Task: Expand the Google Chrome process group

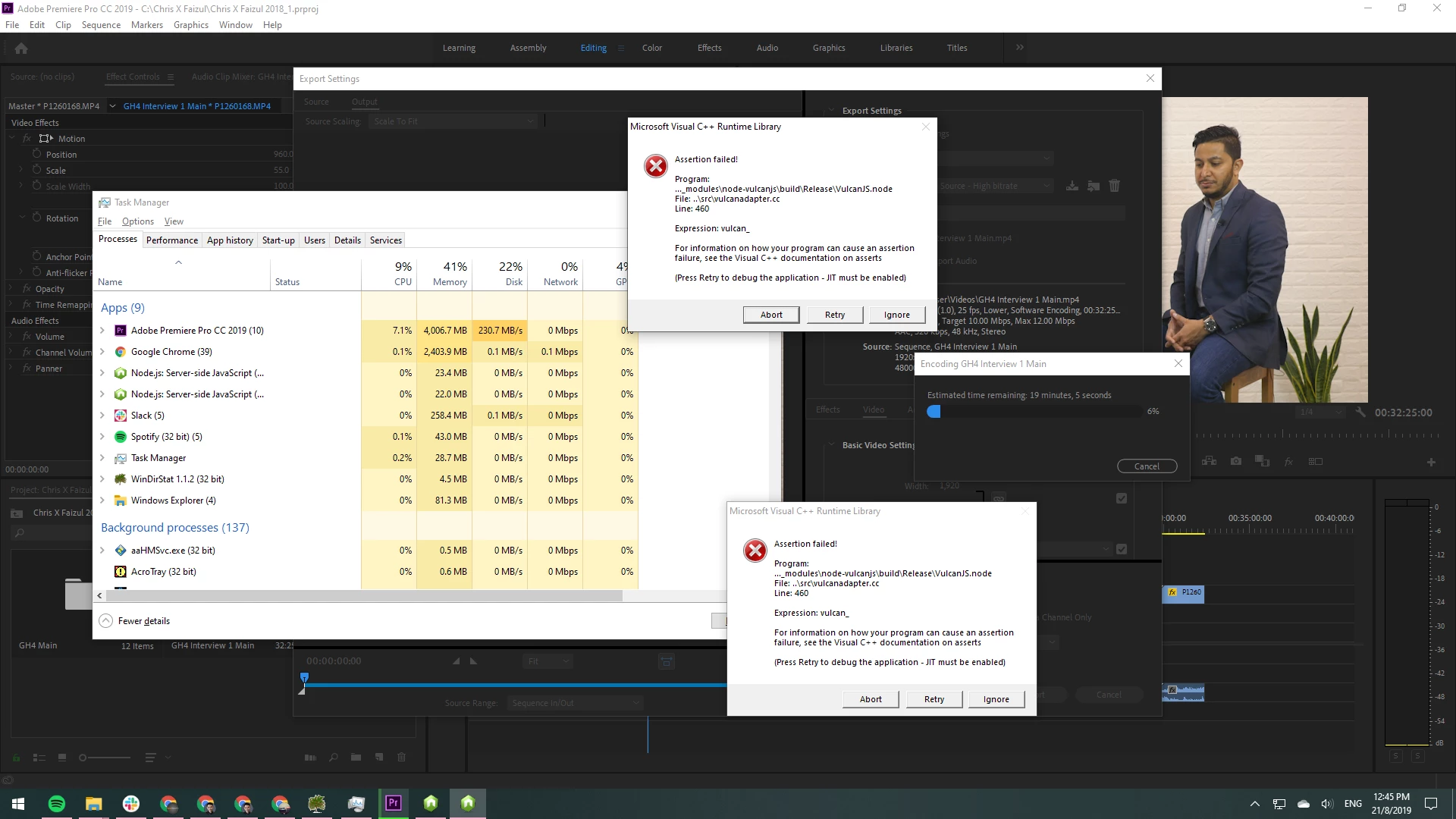Action: pyautogui.click(x=102, y=352)
